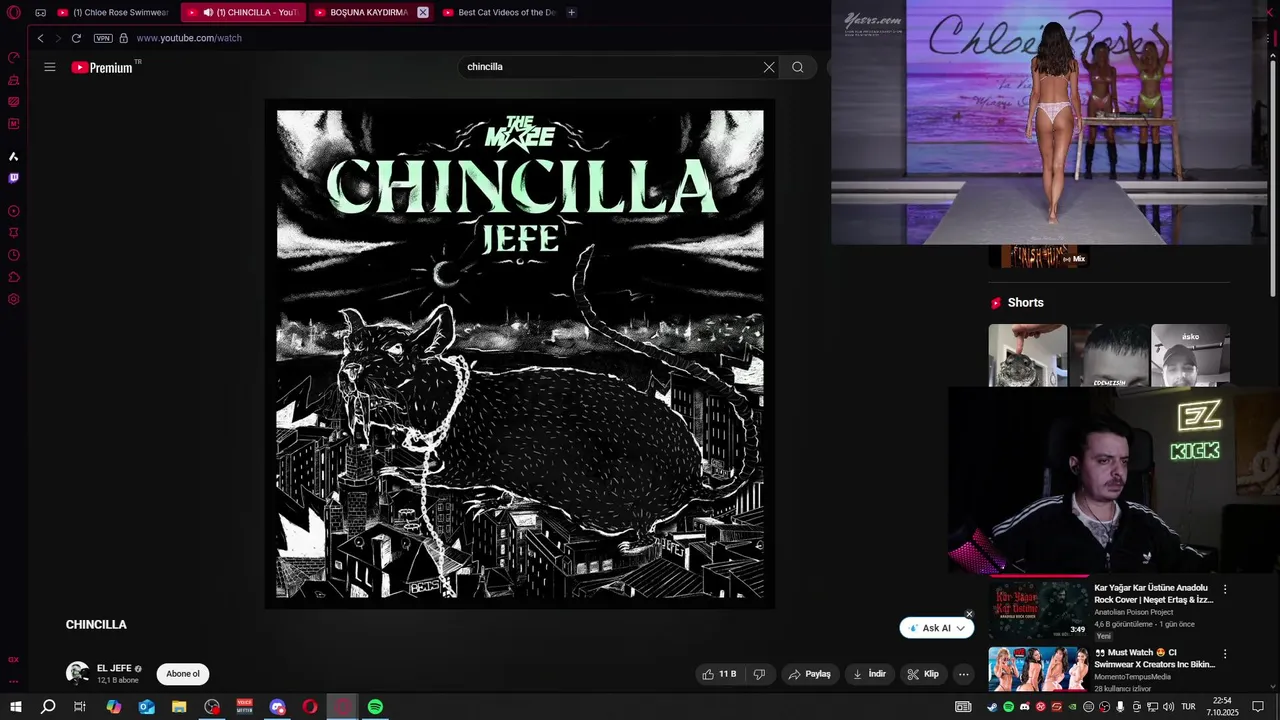This screenshot has width=1280, height=720.
Task: Open the 22:54 clock and calendar
Action: (x=1222, y=707)
